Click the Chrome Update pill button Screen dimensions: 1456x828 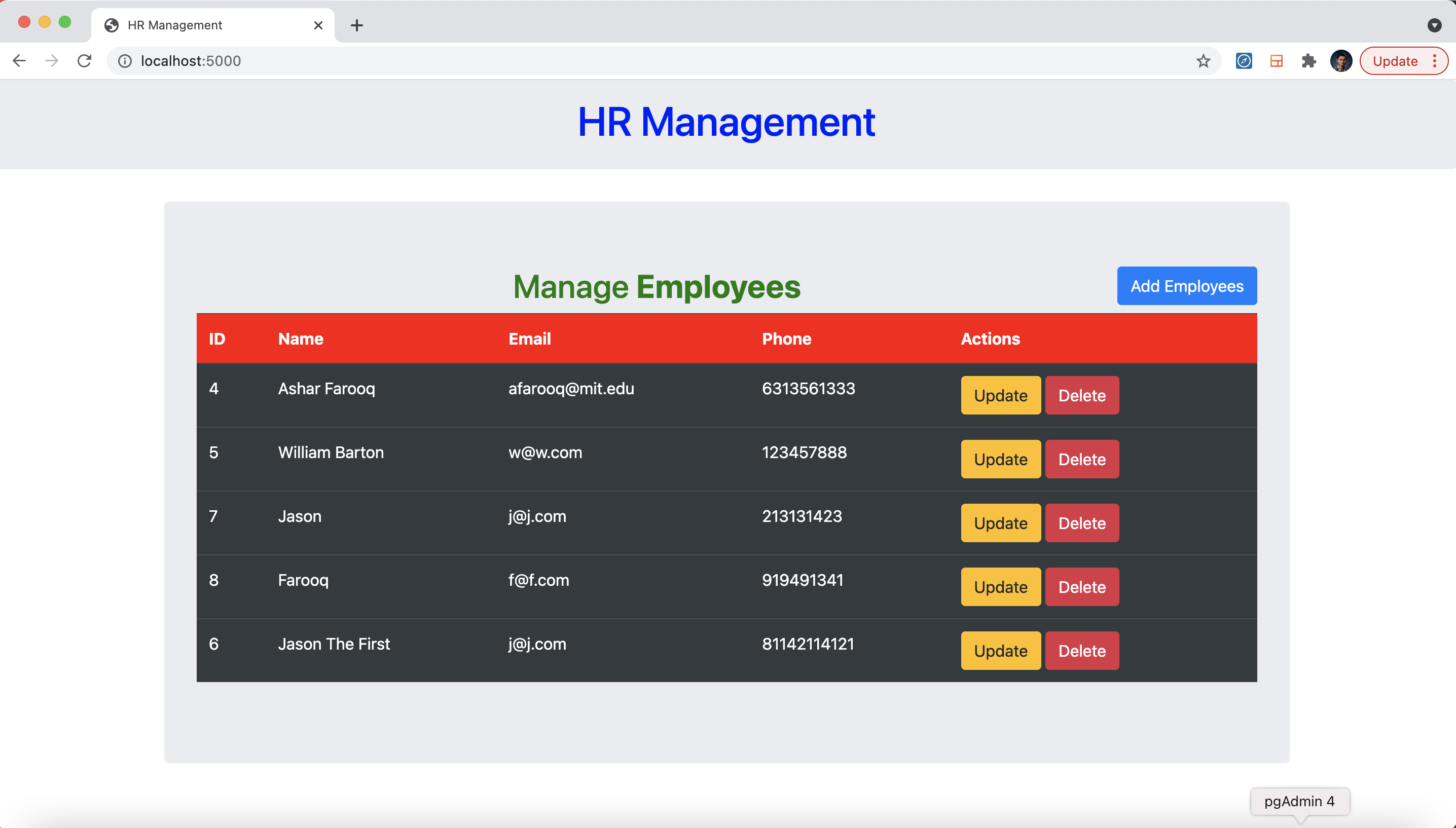click(1395, 61)
